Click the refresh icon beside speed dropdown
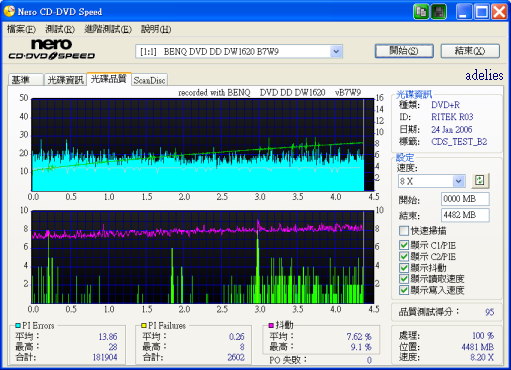 tap(480, 181)
